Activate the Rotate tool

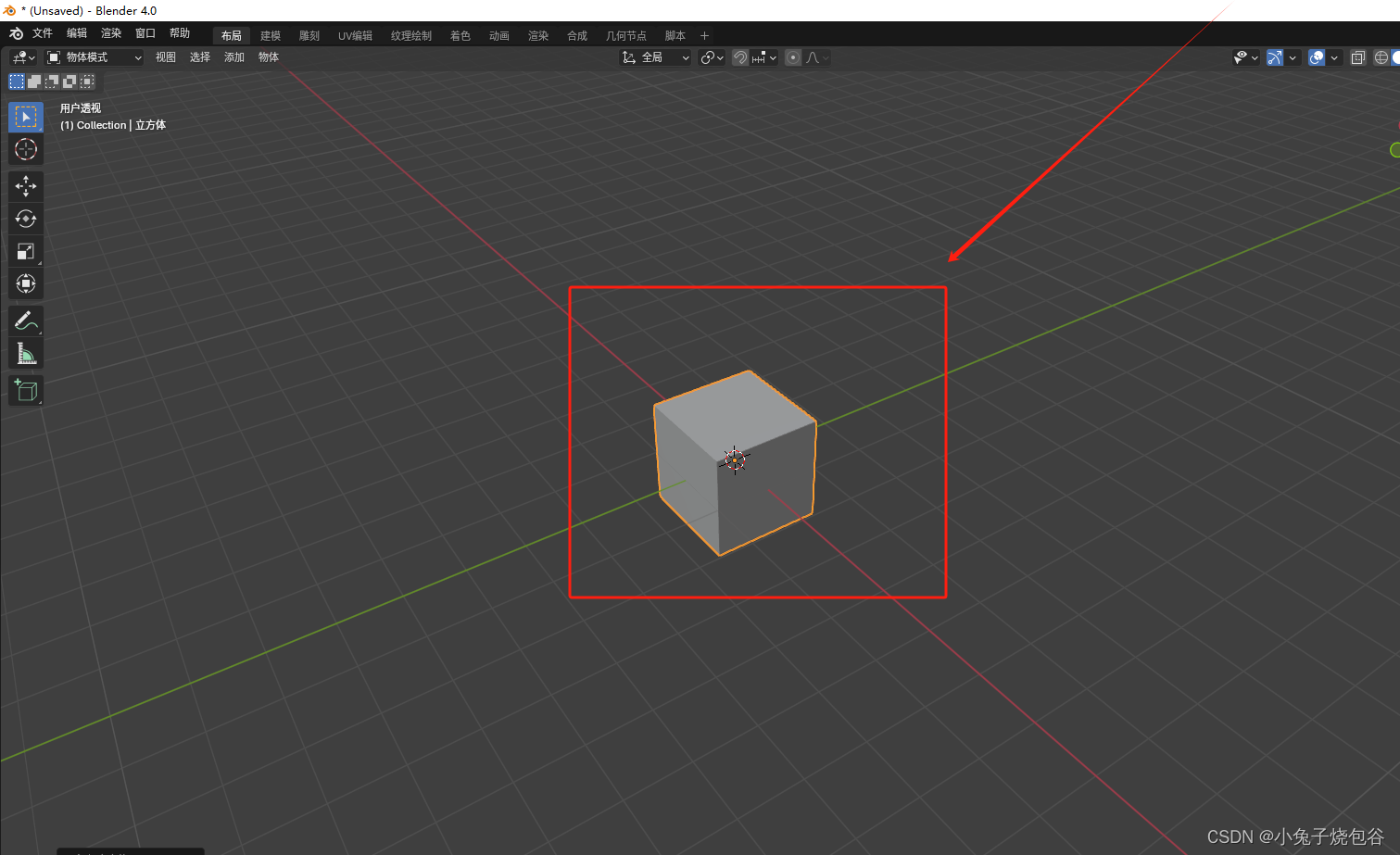tap(26, 219)
